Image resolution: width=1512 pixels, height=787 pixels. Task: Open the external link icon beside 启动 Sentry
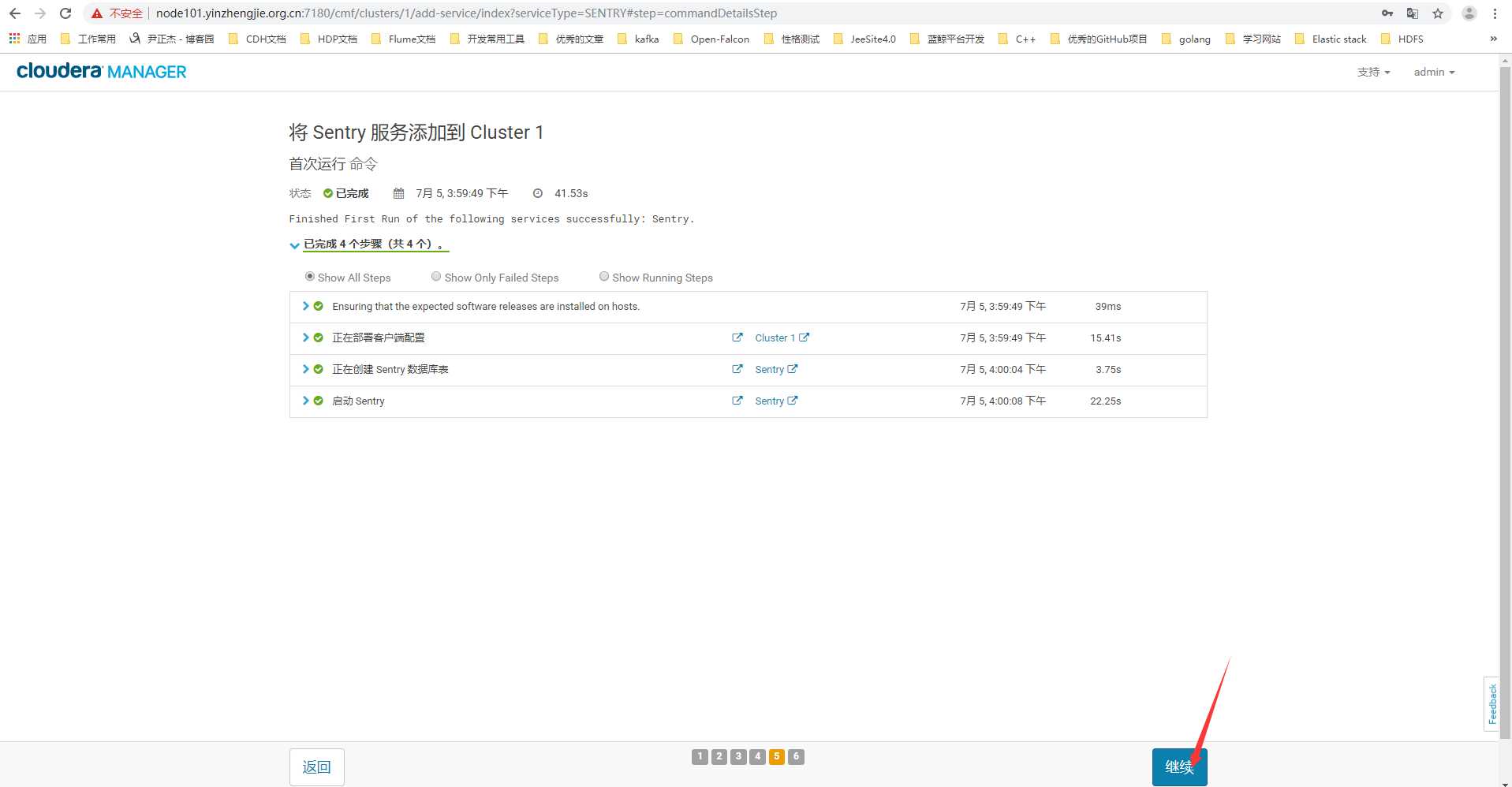pos(737,401)
